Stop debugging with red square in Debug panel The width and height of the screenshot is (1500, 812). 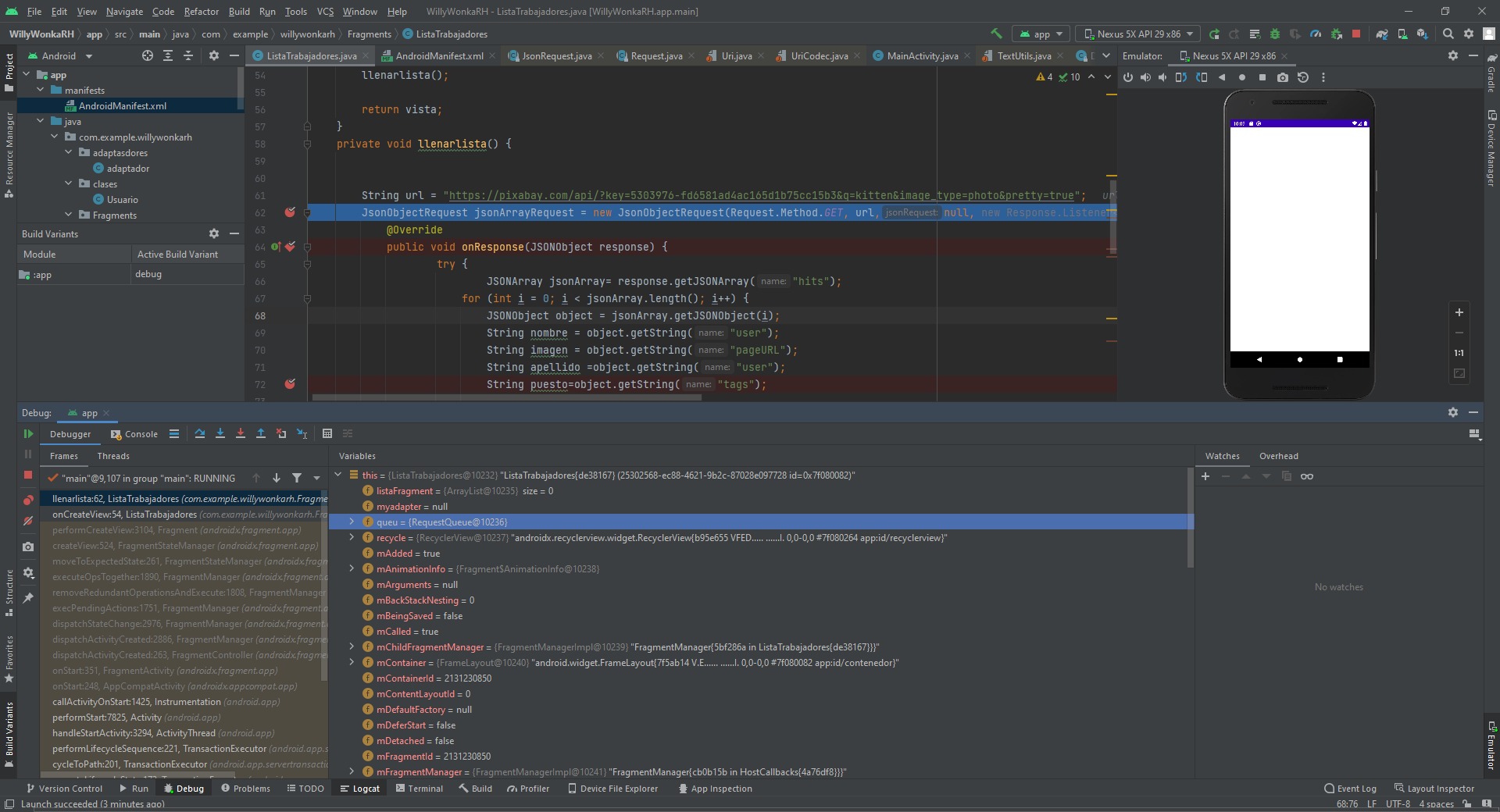click(28, 475)
